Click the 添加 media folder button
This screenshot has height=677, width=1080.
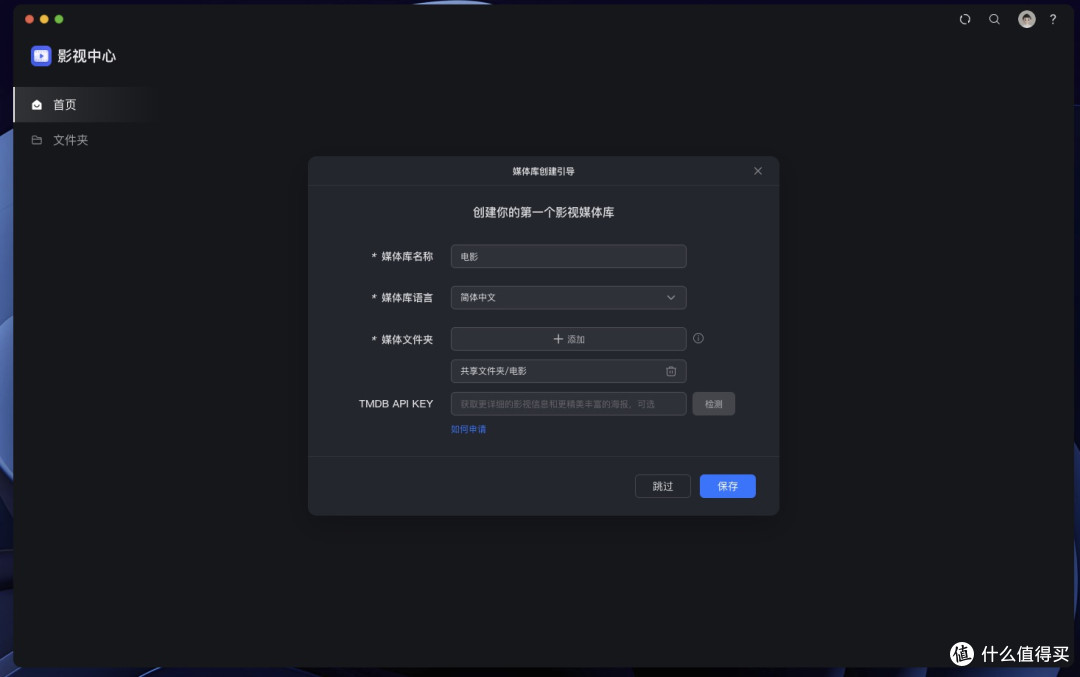pyautogui.click(x=568, y=339)
